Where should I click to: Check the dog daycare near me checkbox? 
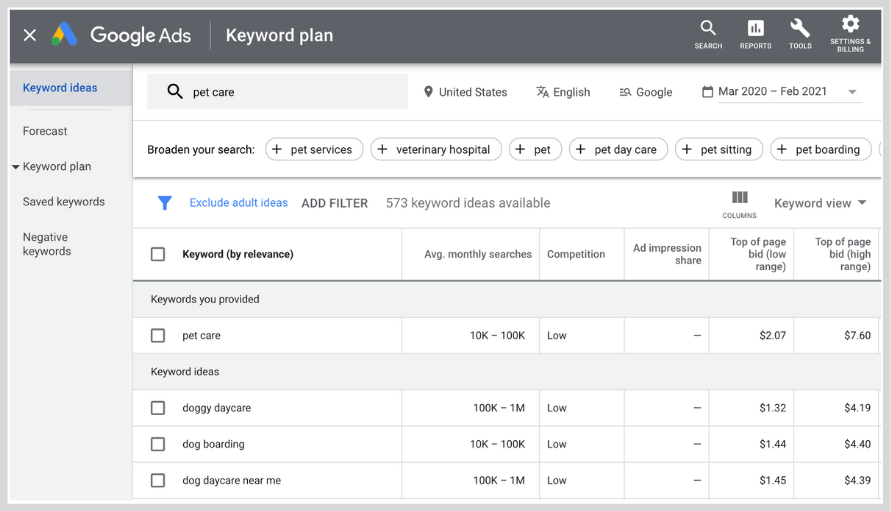[x=158, y=480]
